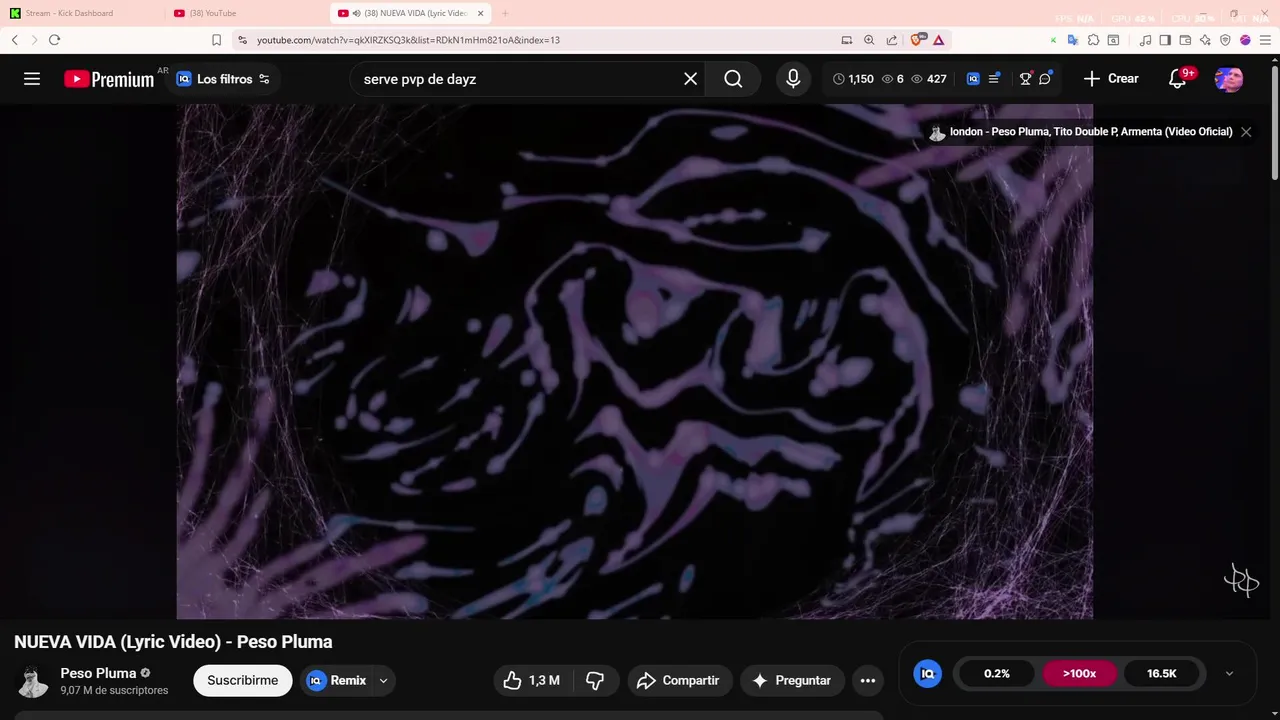Open the VPN shield icon in toolbar
Viewport: 1280px width, 720px height.
[1225, 40]
